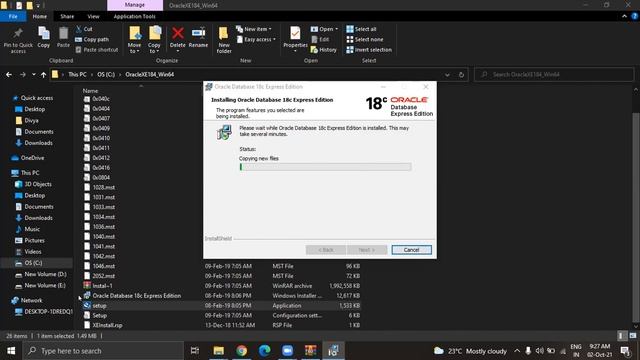The height and width of the screenshot is (360, 640).
Task: Open Google Chrome from the taskbar
Action: 242,351
